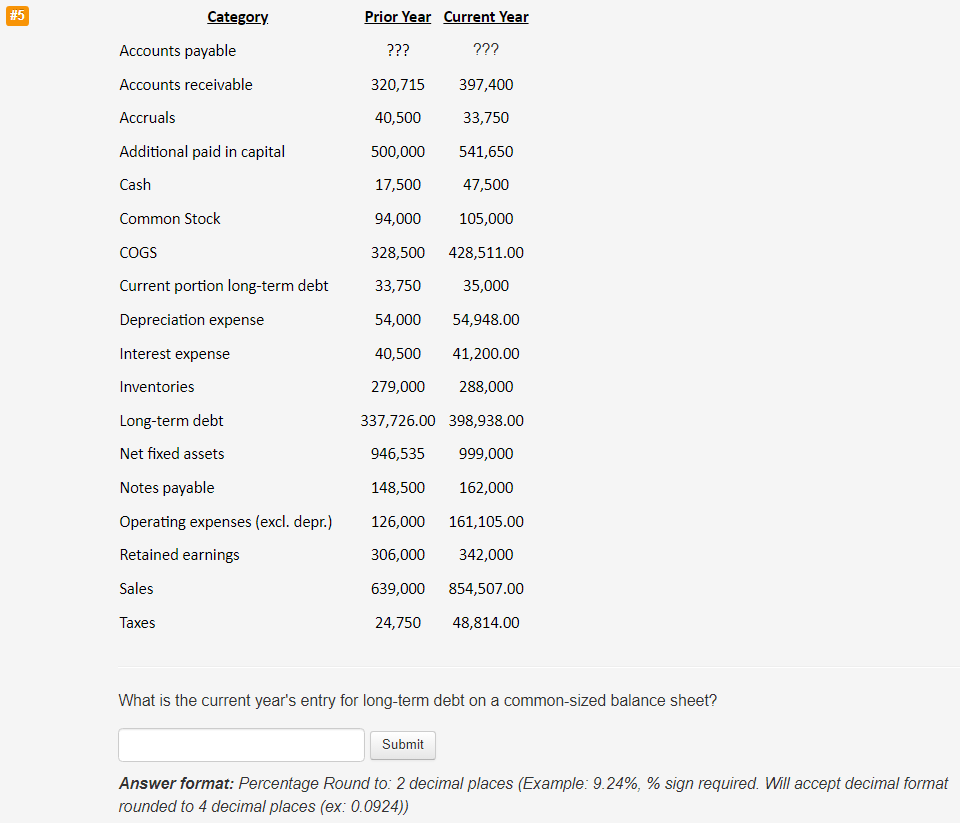
Task: Click the Sales row label
Action: (136, 588)
